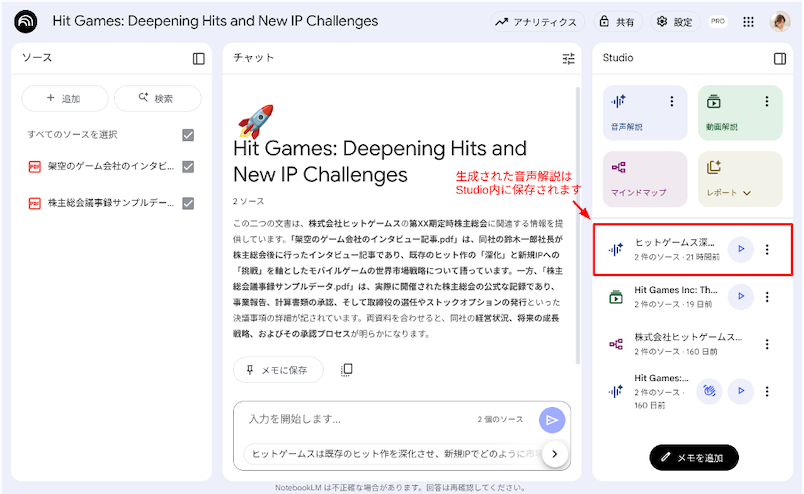This screenshot has width=804, height=494.
Task: Open 株主総会議事録サンプルデー source
Action: click(111, 203)
